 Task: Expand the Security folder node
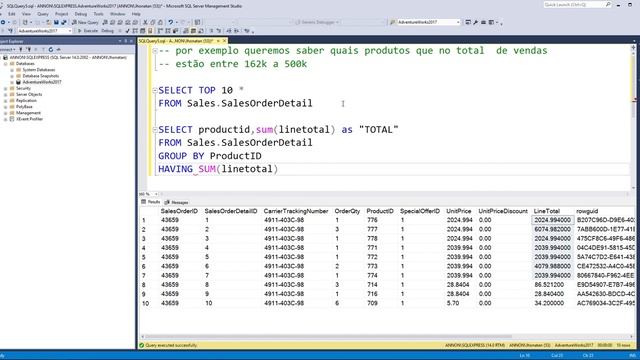(x=6, y=88)
